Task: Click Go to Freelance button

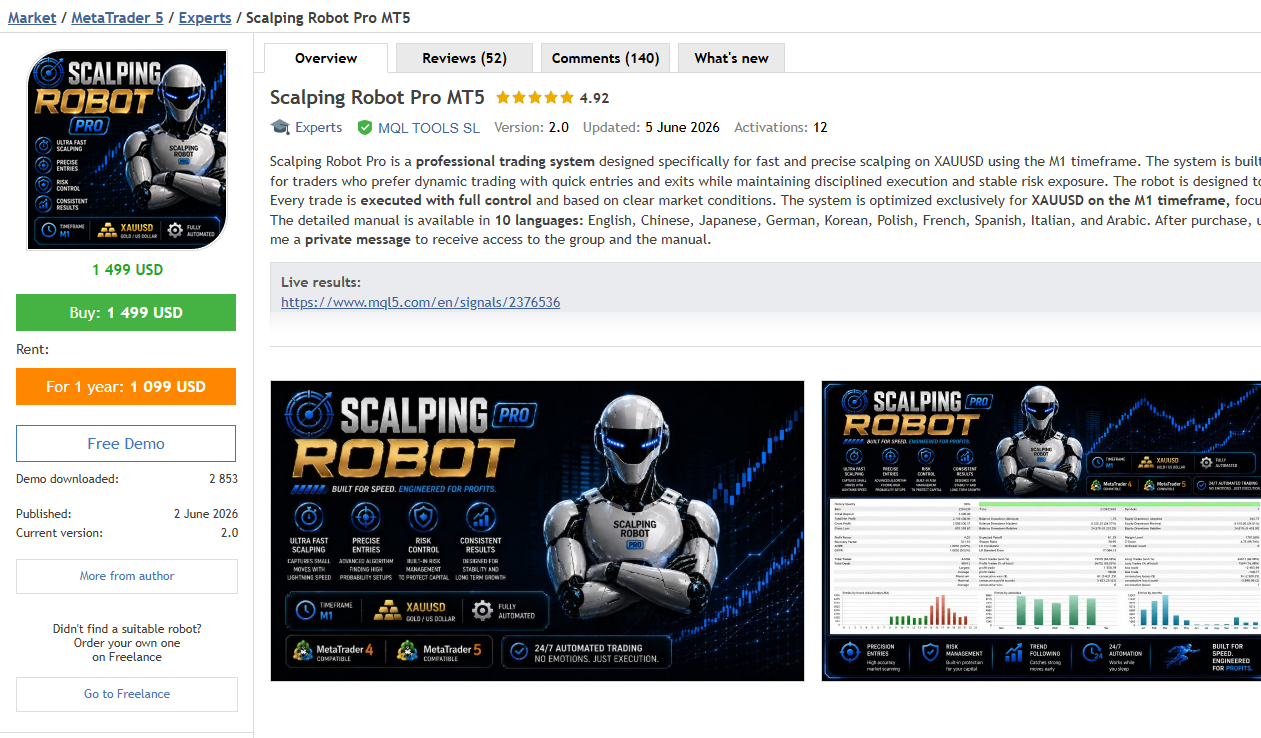Action: pyautogui.click(x=127, y=694)
